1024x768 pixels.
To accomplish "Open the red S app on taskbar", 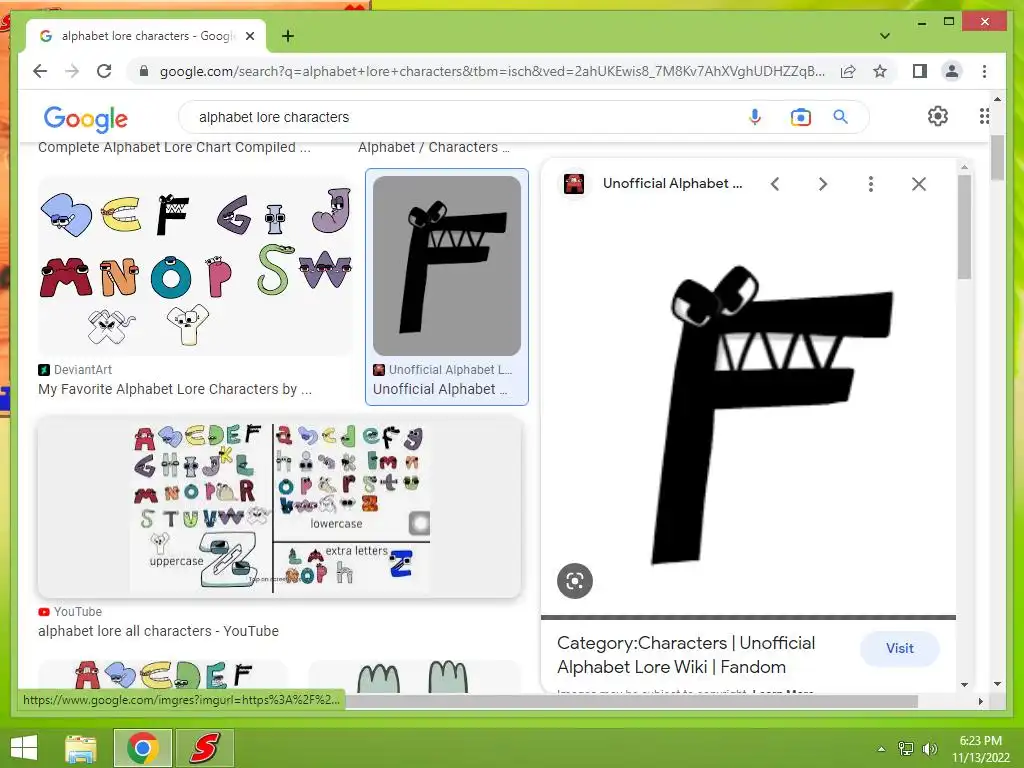I will [204, 748].
